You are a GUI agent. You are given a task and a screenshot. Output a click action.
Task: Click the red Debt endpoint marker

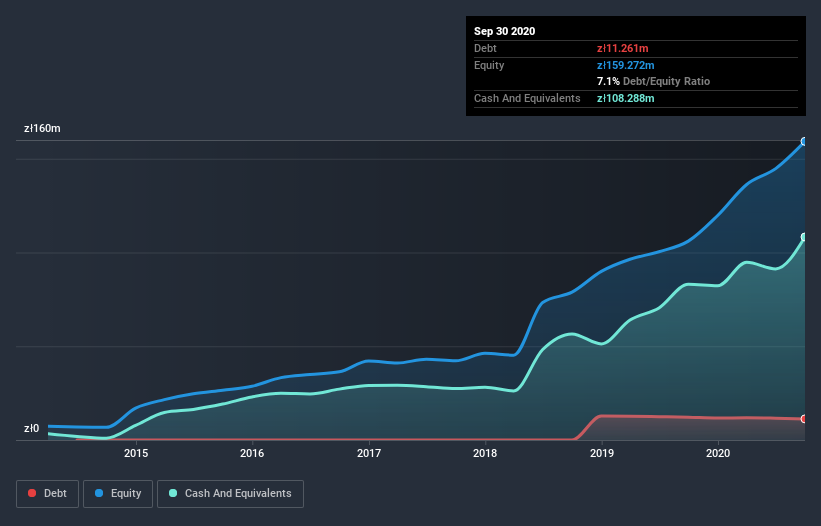[804, 419]
